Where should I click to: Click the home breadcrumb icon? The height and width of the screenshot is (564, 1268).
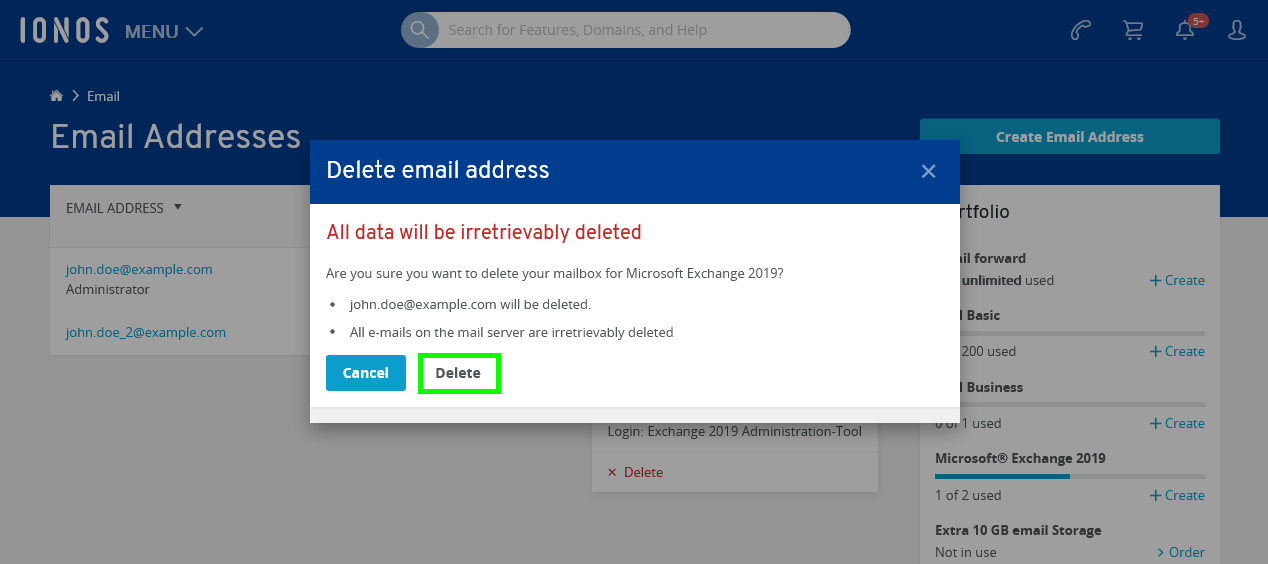[57, 96]
